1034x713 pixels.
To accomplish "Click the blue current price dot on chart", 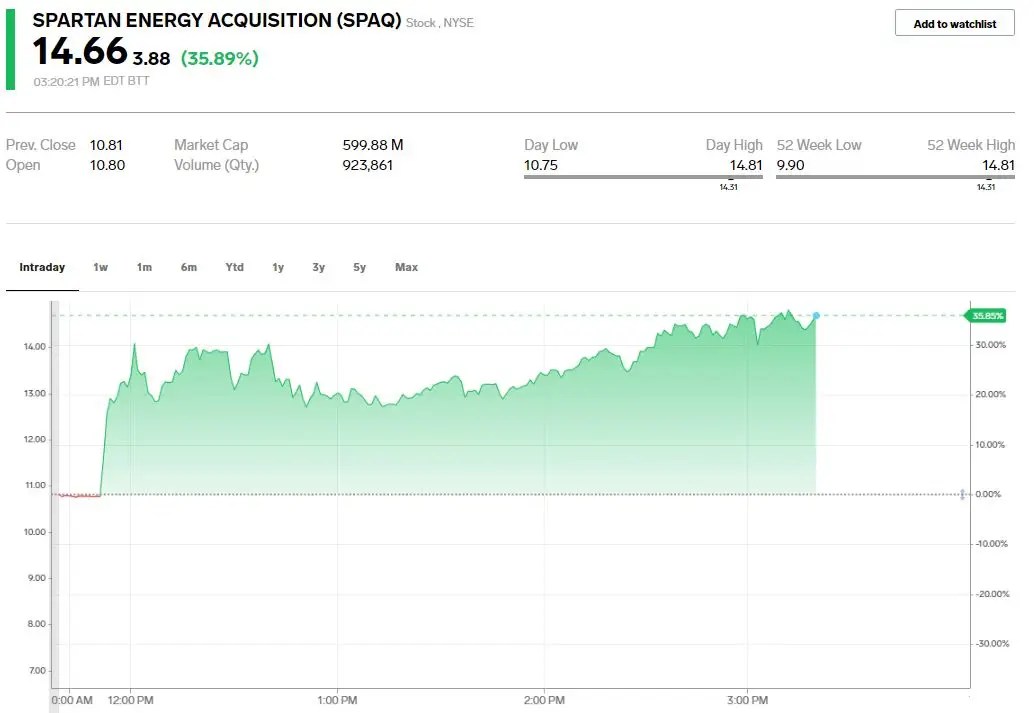I will coord(816,316).
